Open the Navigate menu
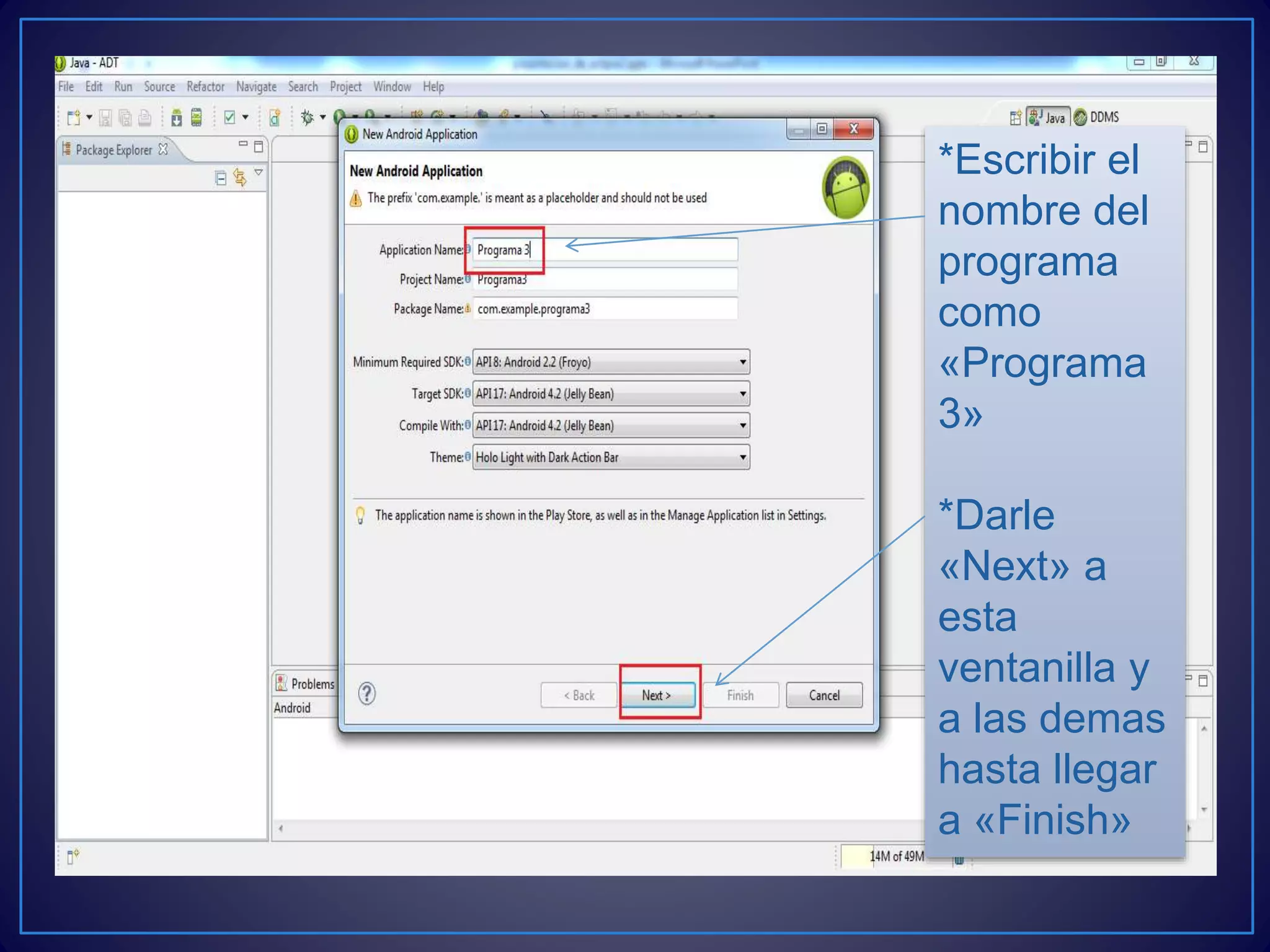The image size is (1270, 952). (256, 87)
